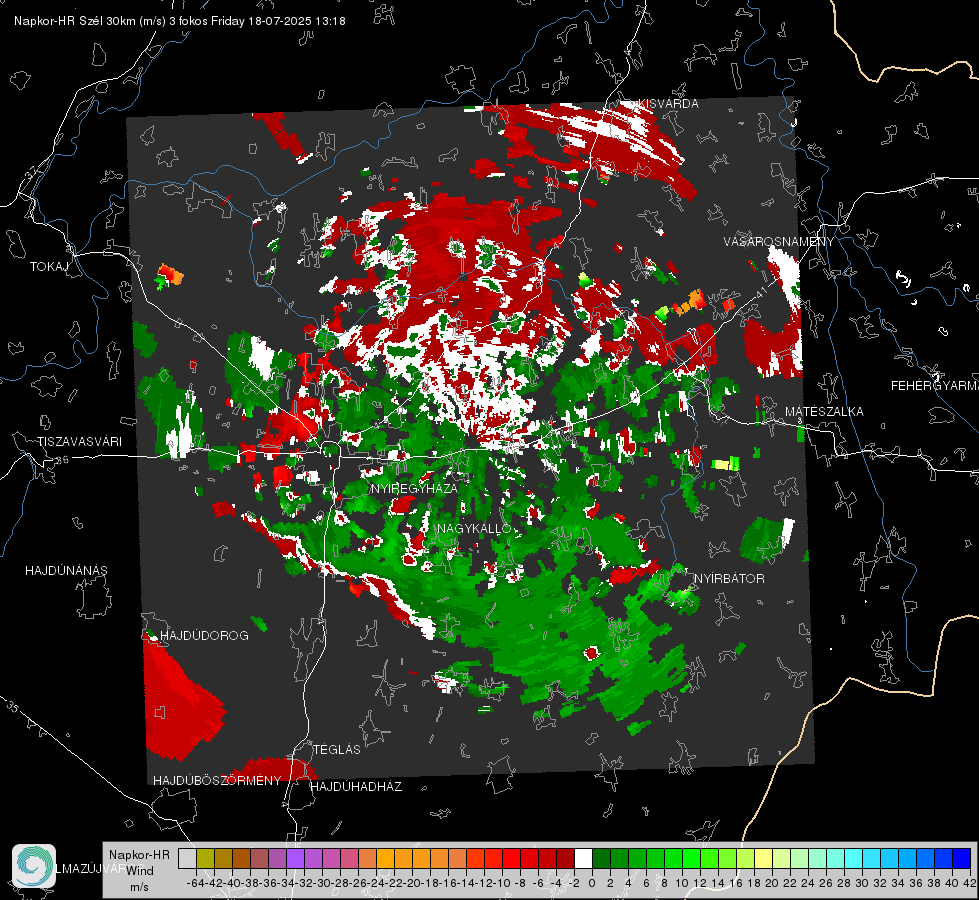Click the white legend swatch between -2 and 0
Image resolution: width=979 pixels, height=900 pixels.
[583, 858]
